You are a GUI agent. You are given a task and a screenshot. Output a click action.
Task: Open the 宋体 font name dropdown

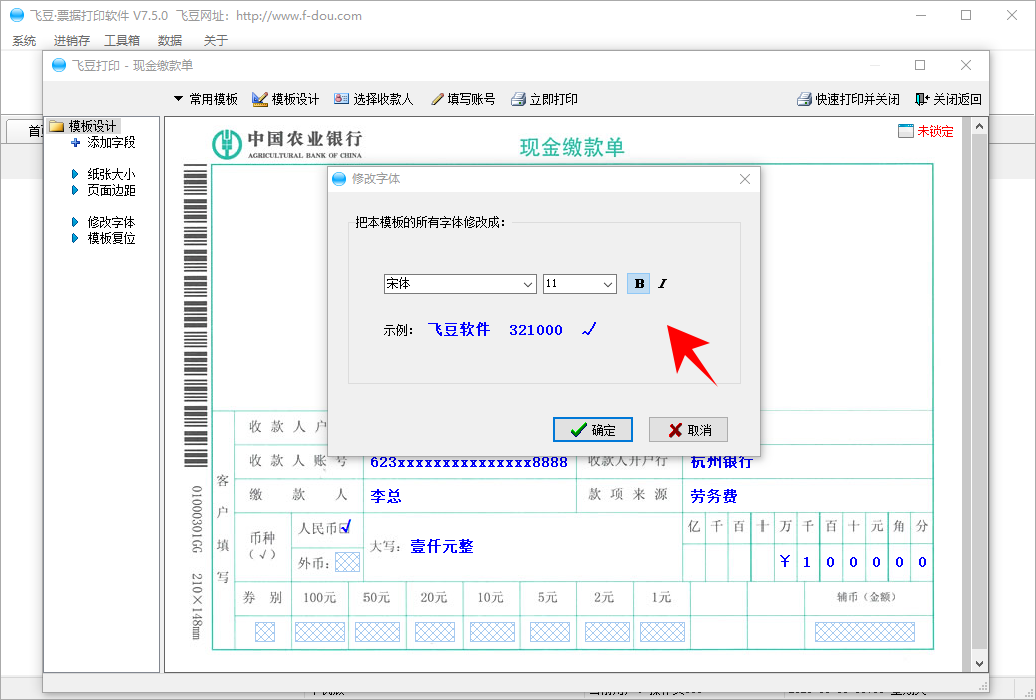pyautogui.click(x=528, y=284)
